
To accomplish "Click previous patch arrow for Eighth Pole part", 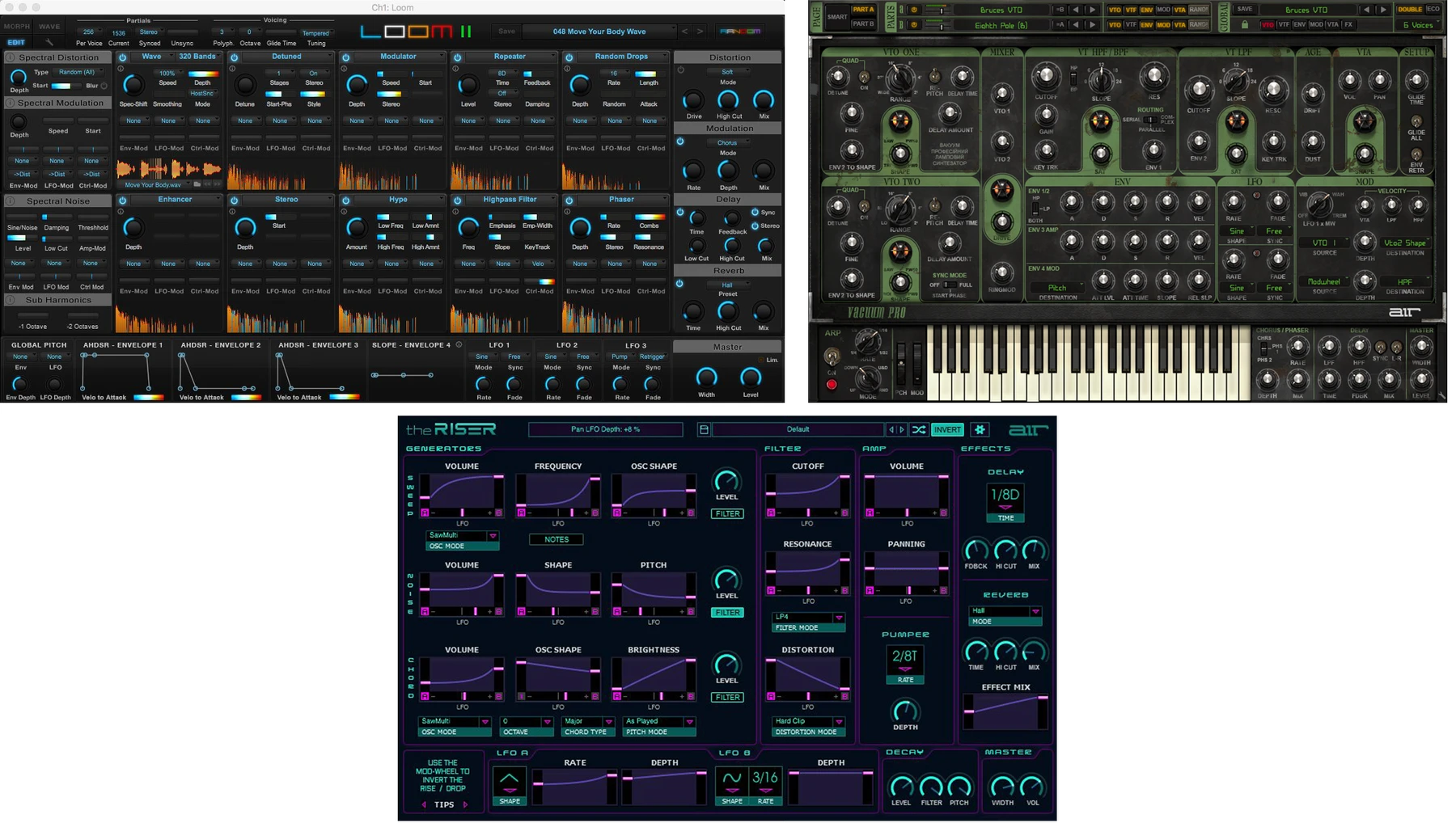I will coord(1077,25).
